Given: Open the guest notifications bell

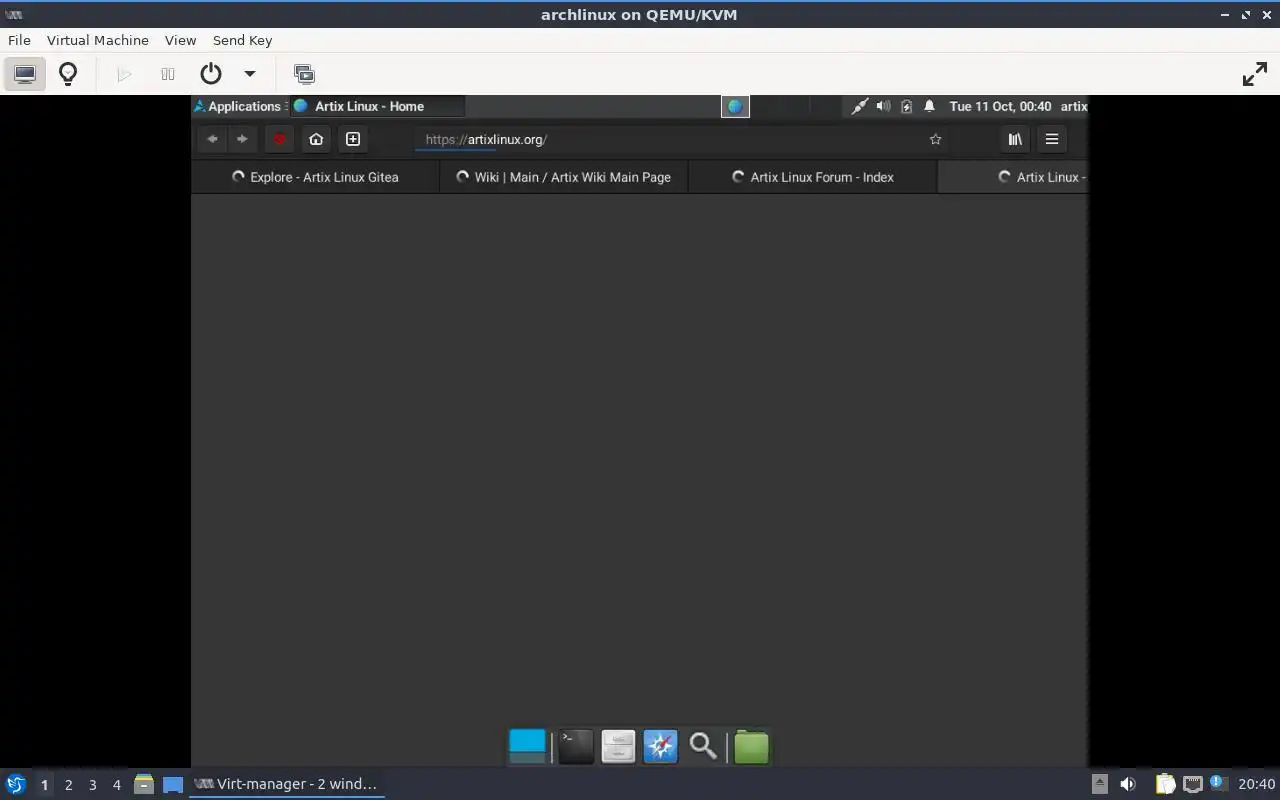Looking at the screenshot, I should coord(929,106).
